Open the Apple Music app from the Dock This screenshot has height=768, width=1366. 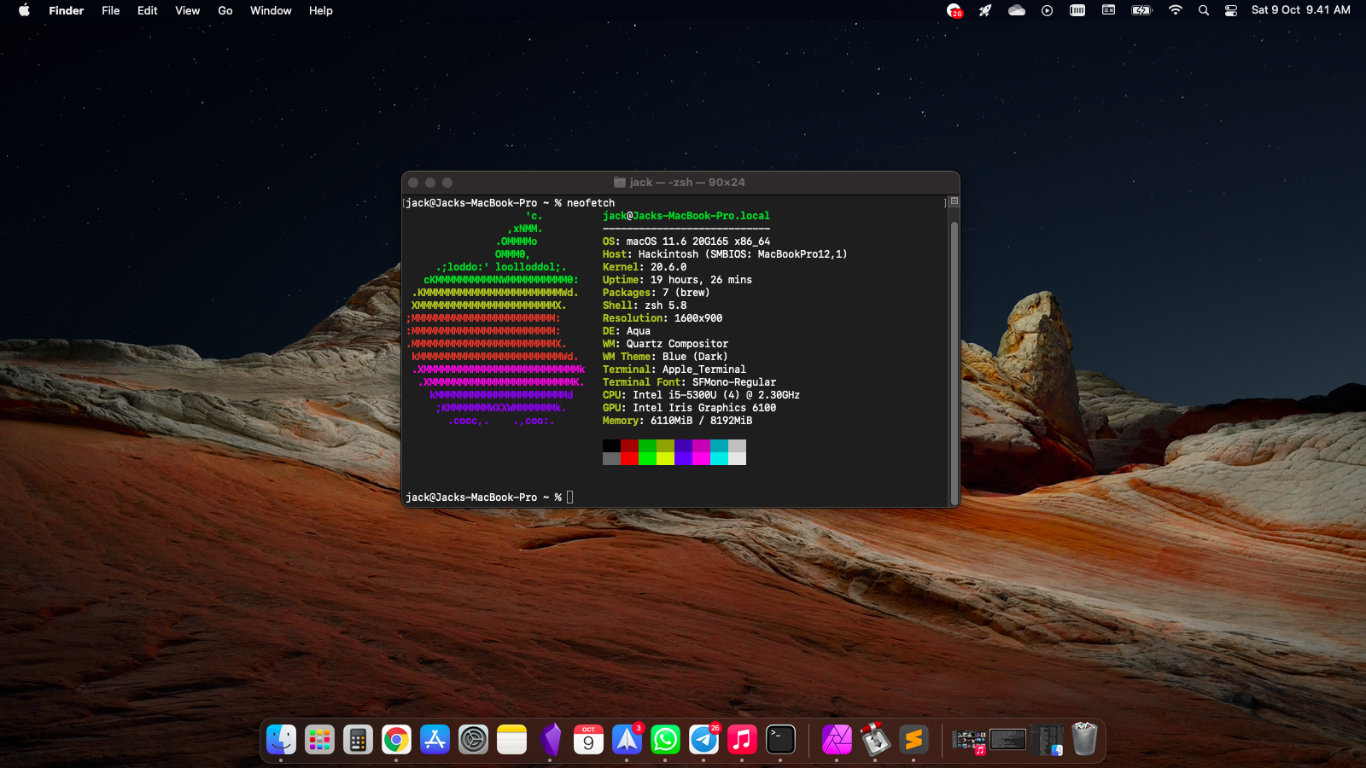point(742,739)
